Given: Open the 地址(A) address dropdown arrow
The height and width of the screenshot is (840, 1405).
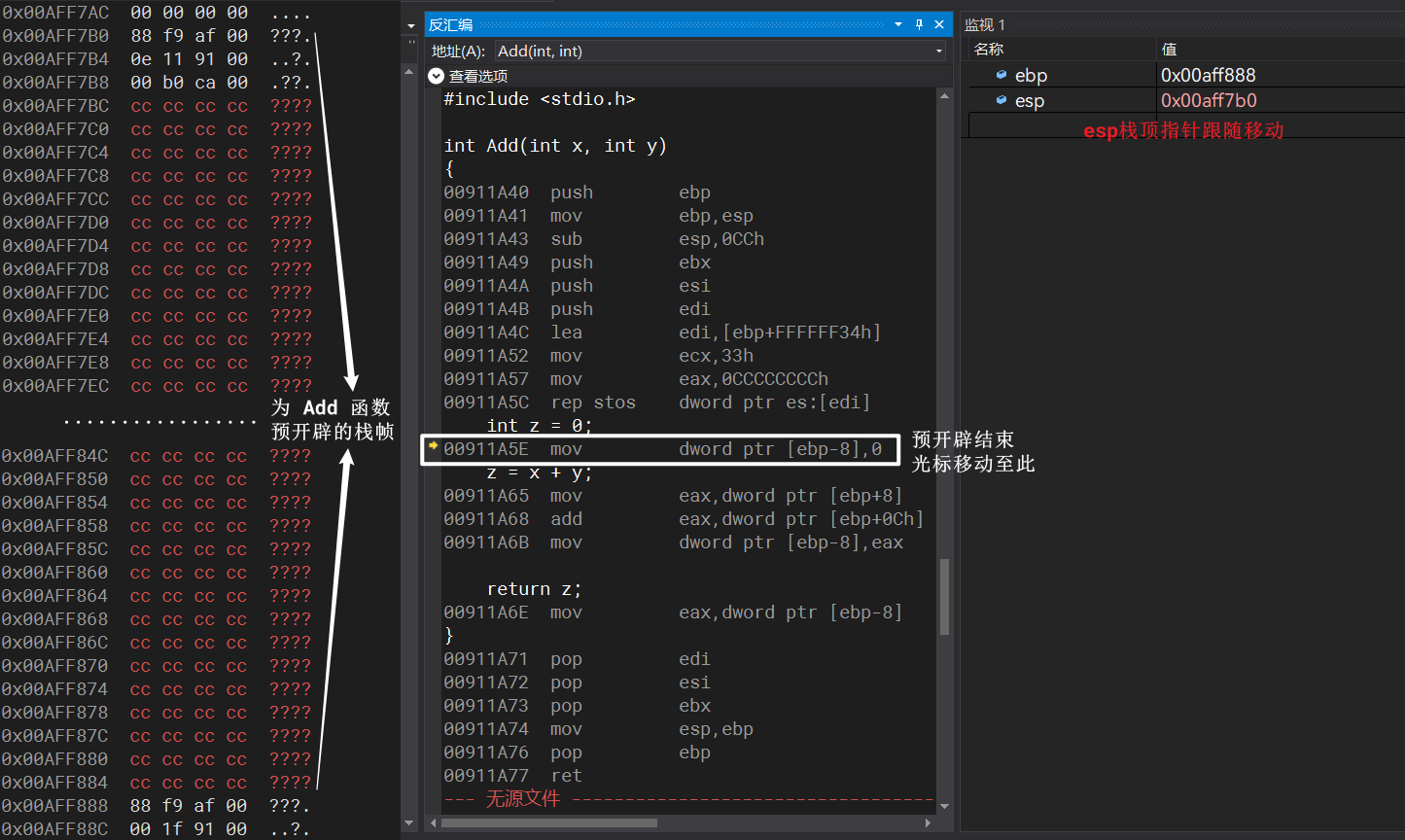Looking at the screenshot, I should (938, 51).
